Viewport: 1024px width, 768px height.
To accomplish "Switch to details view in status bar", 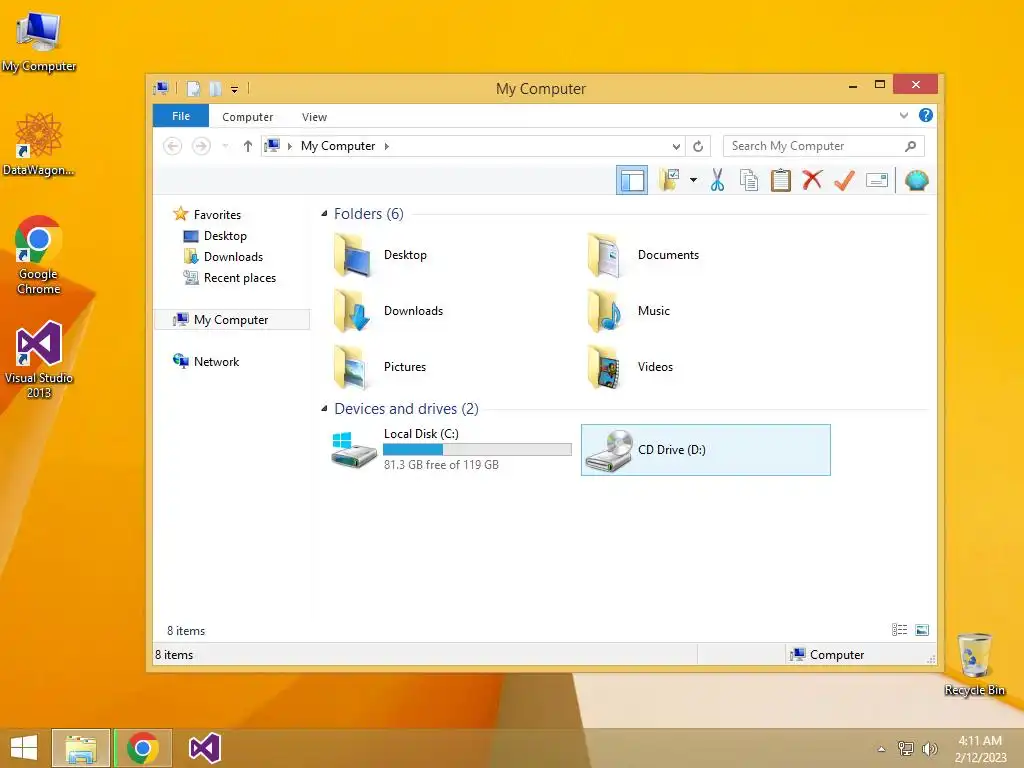I will point(899,630).
